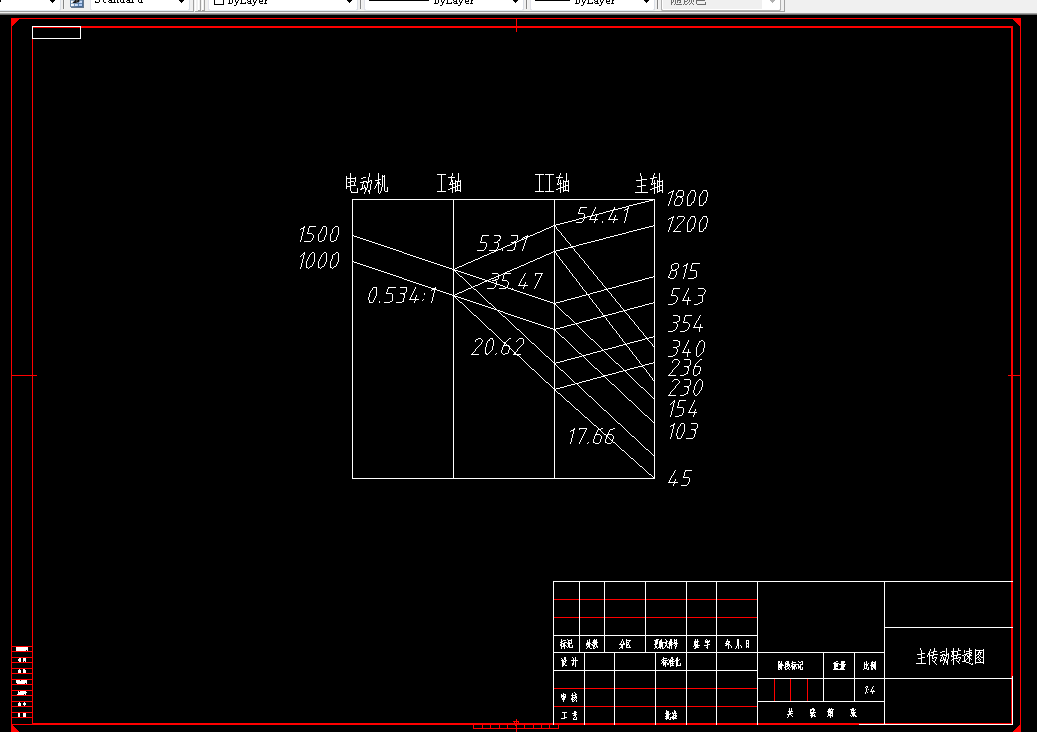
Task: Select the 重量 cell in title block
Action: [x=839, y=666]
